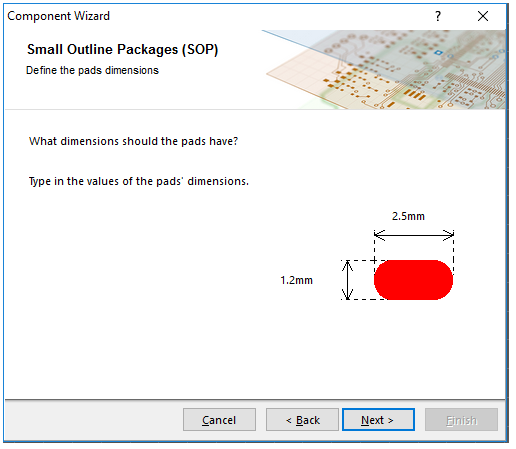This screenshot has height=449, width=516.
Task: Click 'What dimensions should the pads have?' text
Action: tap(133, 141)
